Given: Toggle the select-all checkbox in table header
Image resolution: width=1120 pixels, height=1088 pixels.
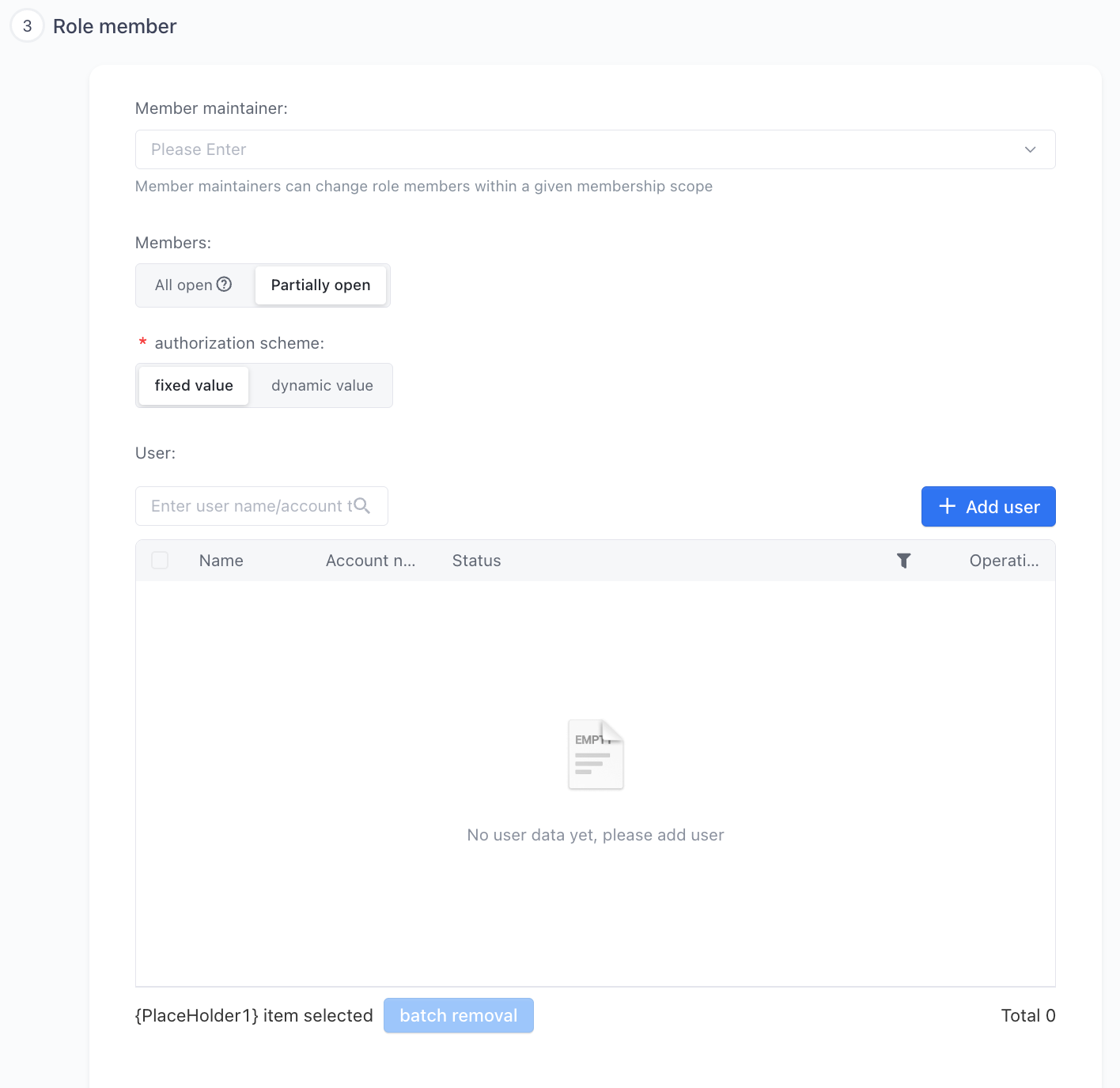Looking at the screenshot, I should 160,561.
